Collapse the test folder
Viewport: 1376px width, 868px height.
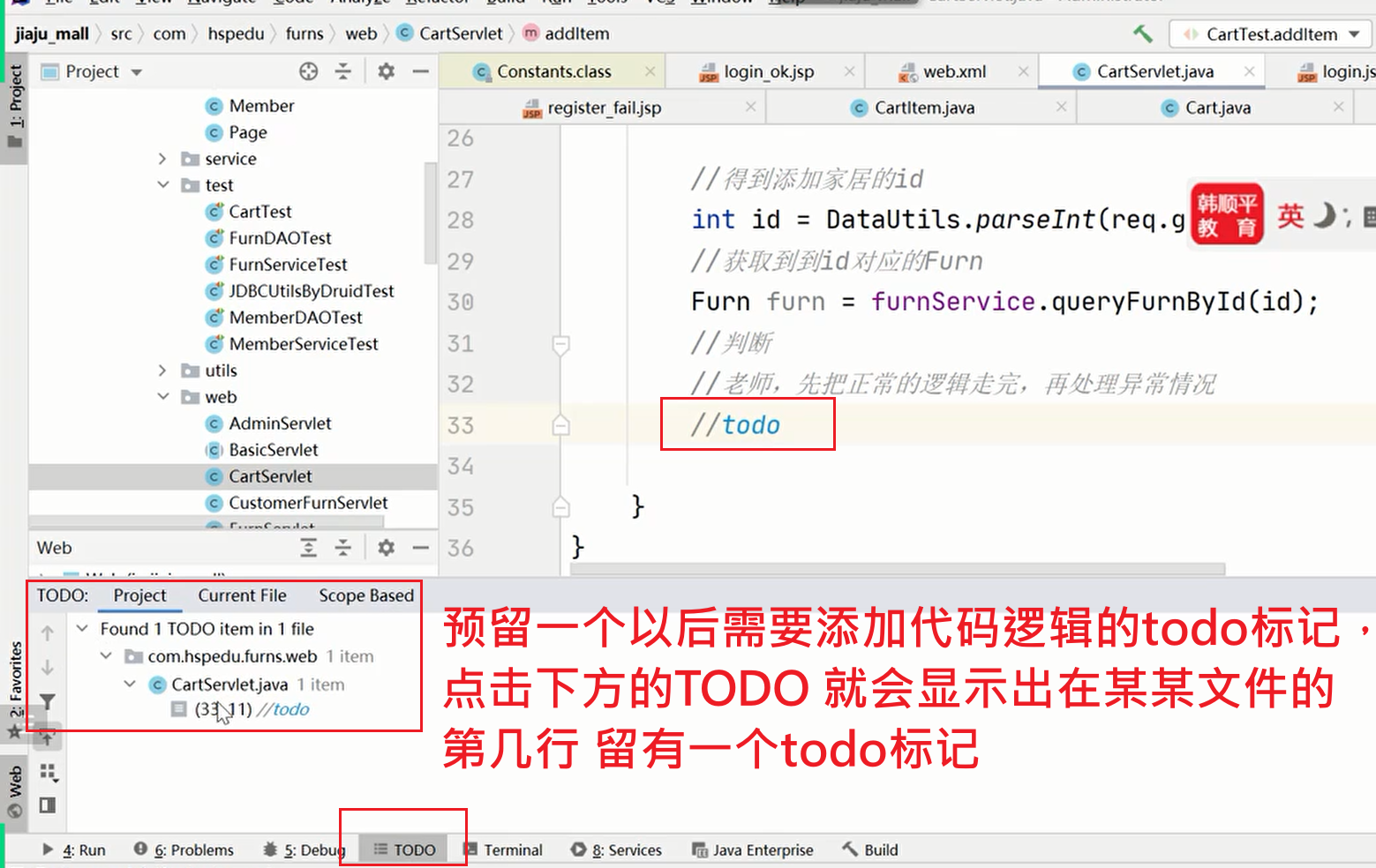[162, 185]
